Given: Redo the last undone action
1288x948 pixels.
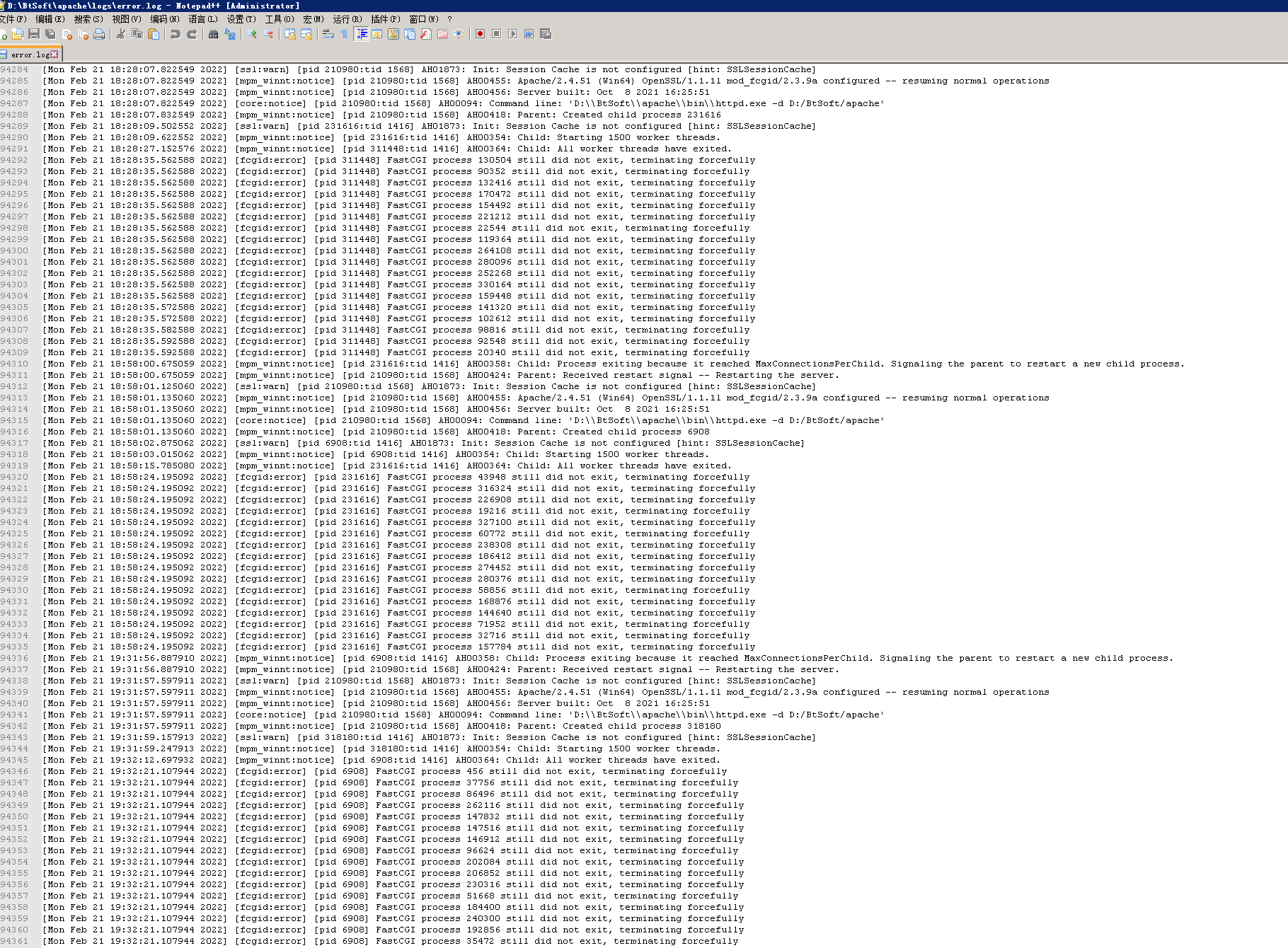Looking at the screenshot, I should (192, 34).
